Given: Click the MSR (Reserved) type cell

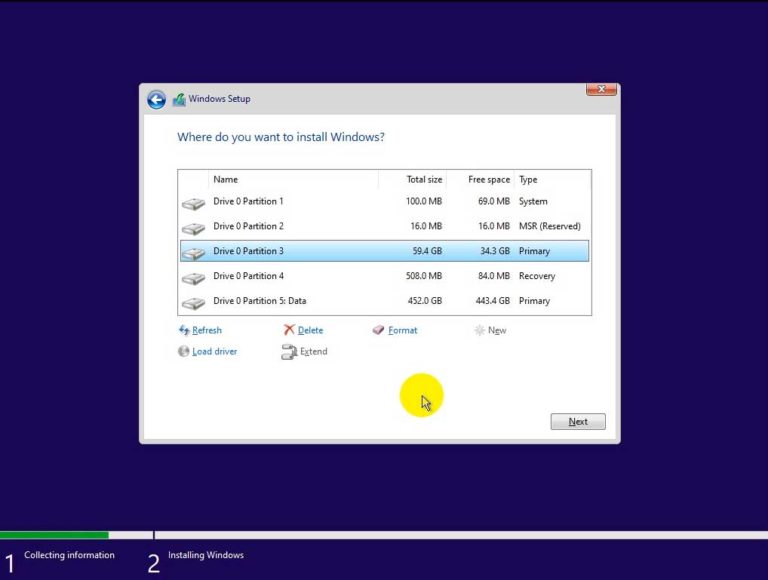Looking at the screenshot, I should pos(550,226).
